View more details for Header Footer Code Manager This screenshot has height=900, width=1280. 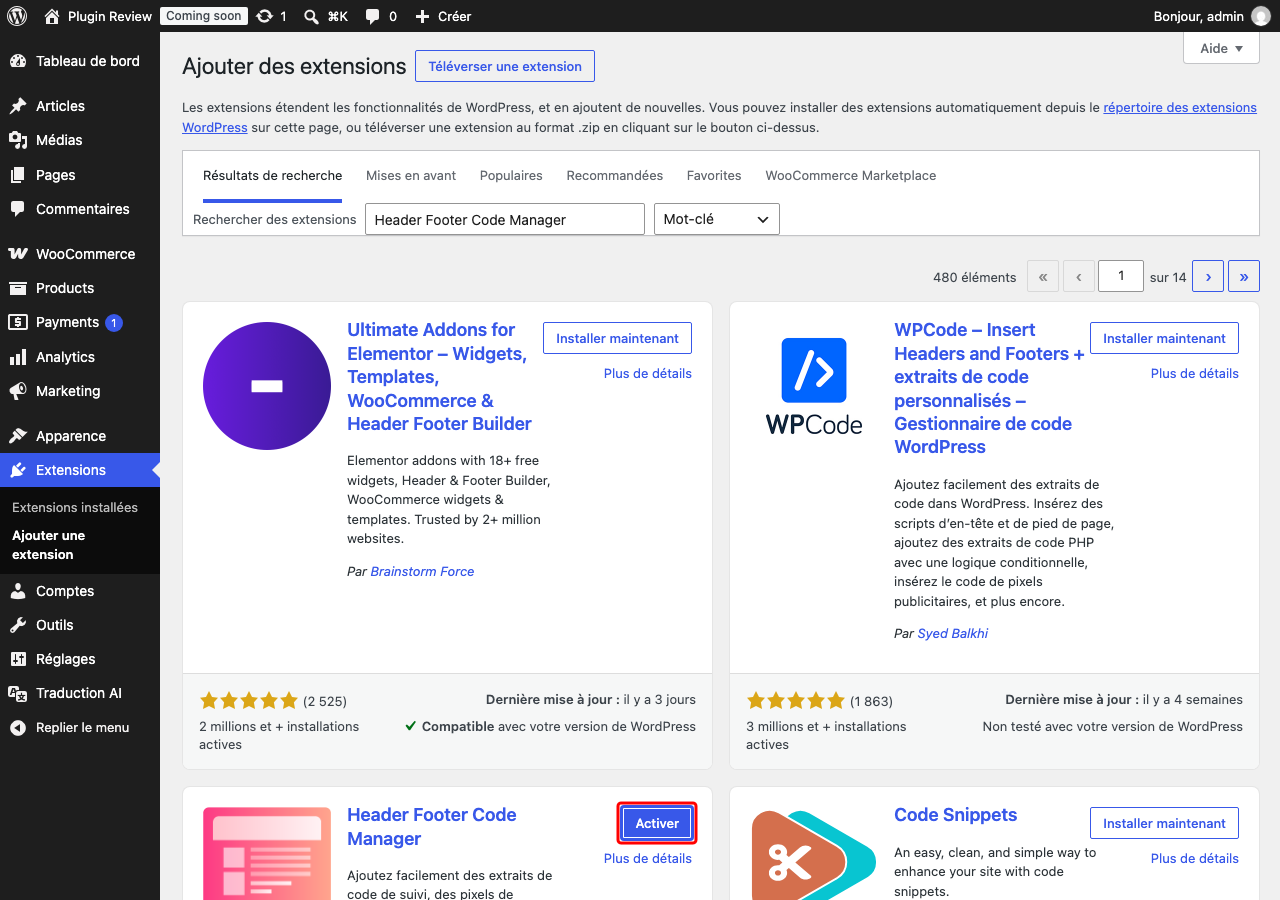click(648, 859)
